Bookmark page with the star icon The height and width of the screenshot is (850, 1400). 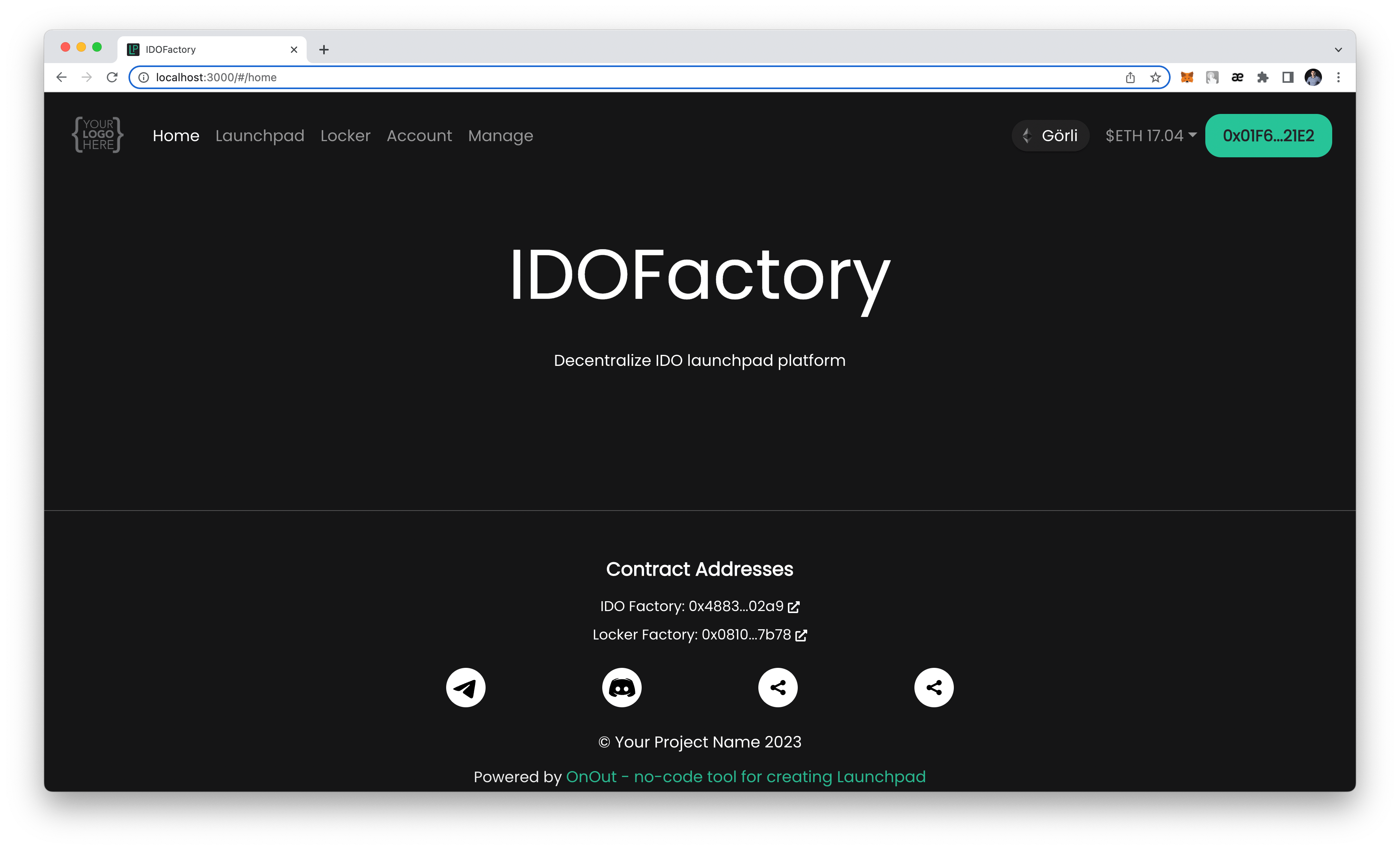tap(1155, 77)
